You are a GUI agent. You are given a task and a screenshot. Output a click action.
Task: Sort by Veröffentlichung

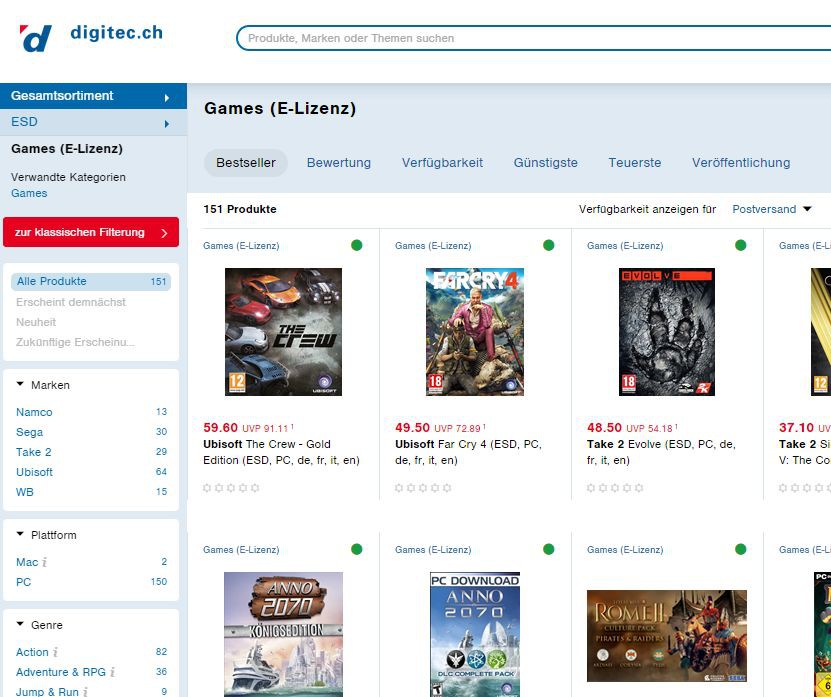coord(741,163)
